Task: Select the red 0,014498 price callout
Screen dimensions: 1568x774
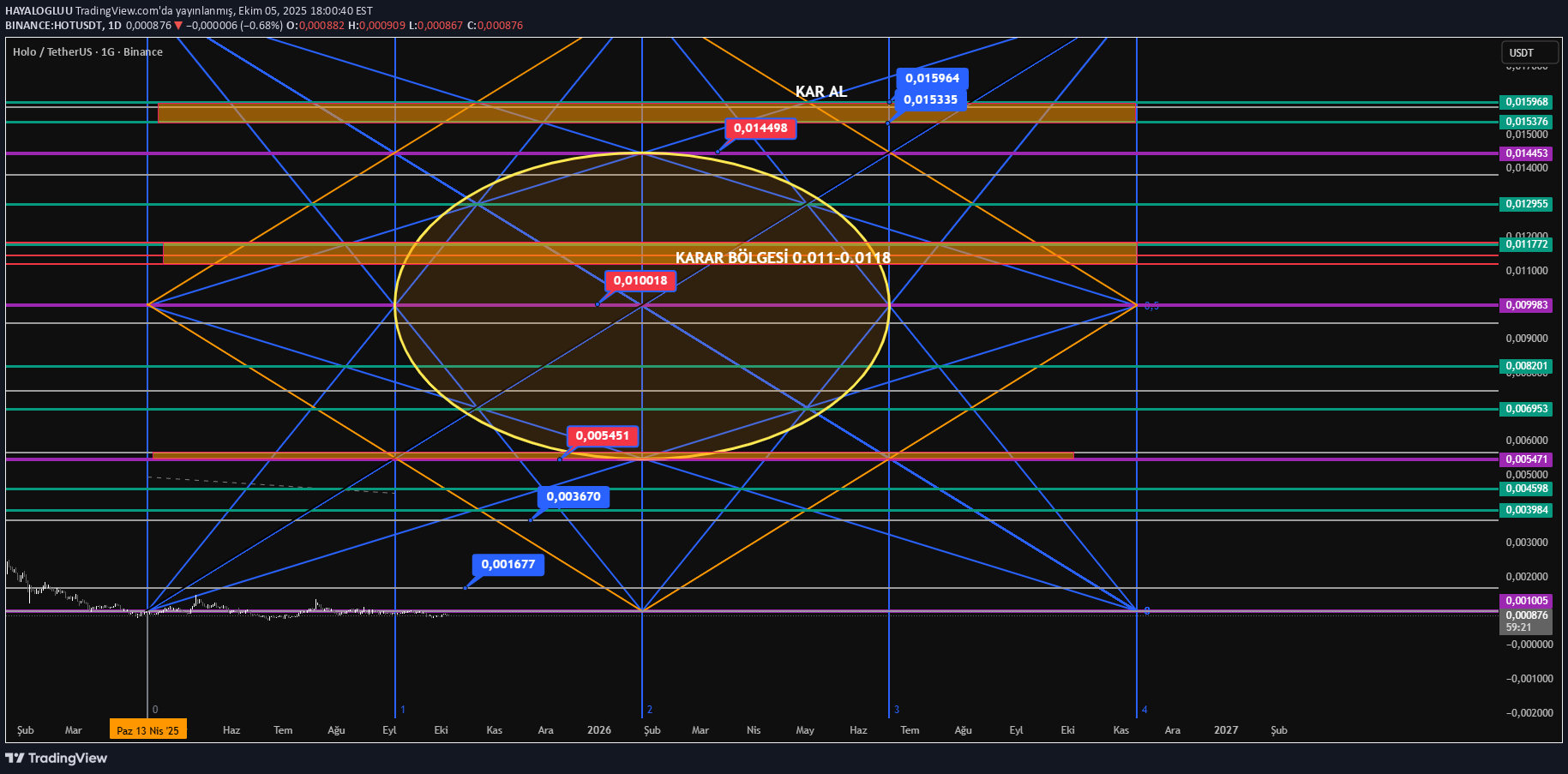Action: 760,129
